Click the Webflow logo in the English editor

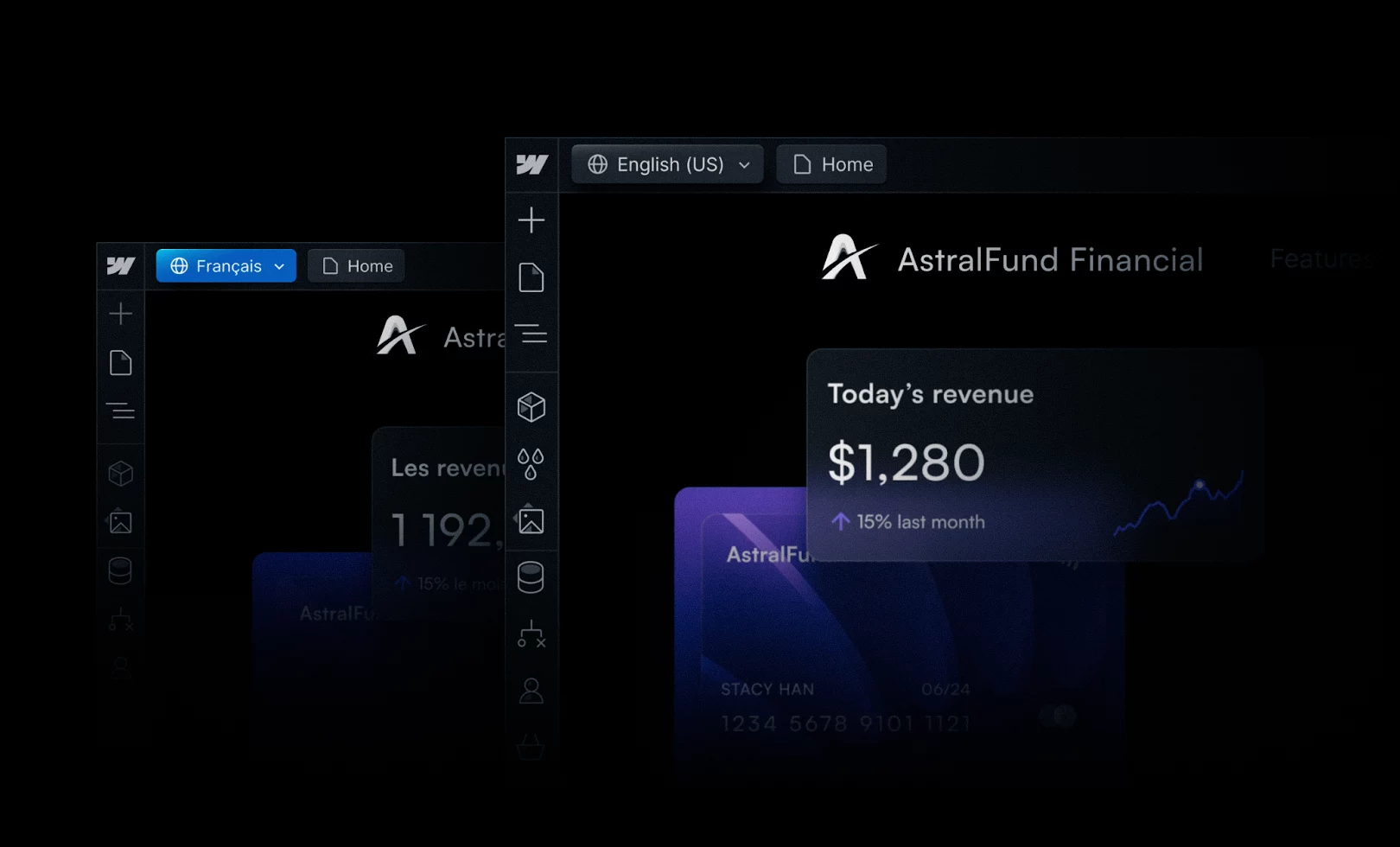point(531,164)
